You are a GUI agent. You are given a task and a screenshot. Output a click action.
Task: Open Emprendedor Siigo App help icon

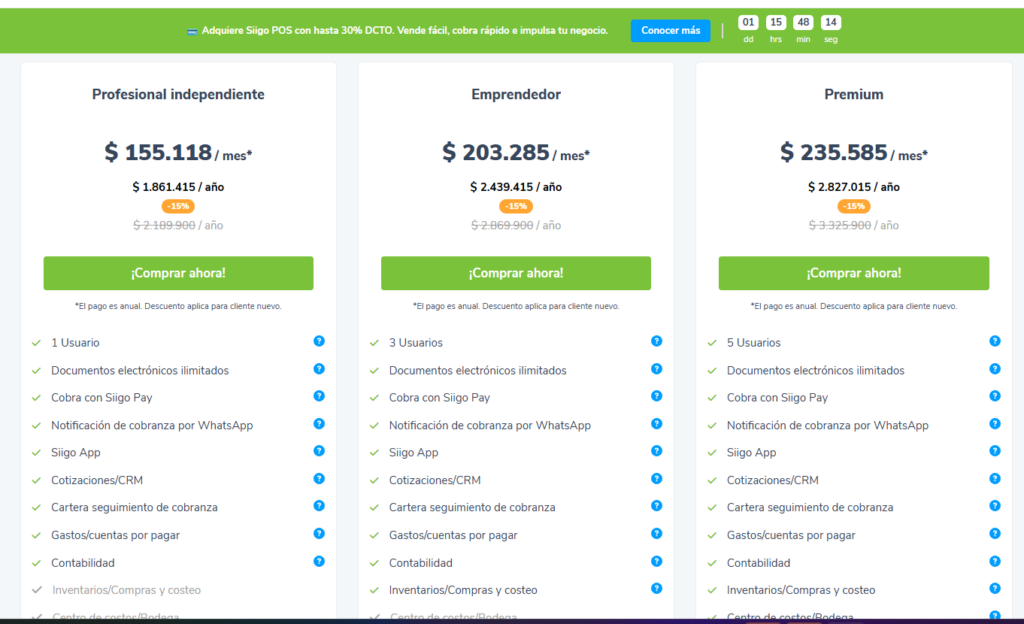(656, 451)
